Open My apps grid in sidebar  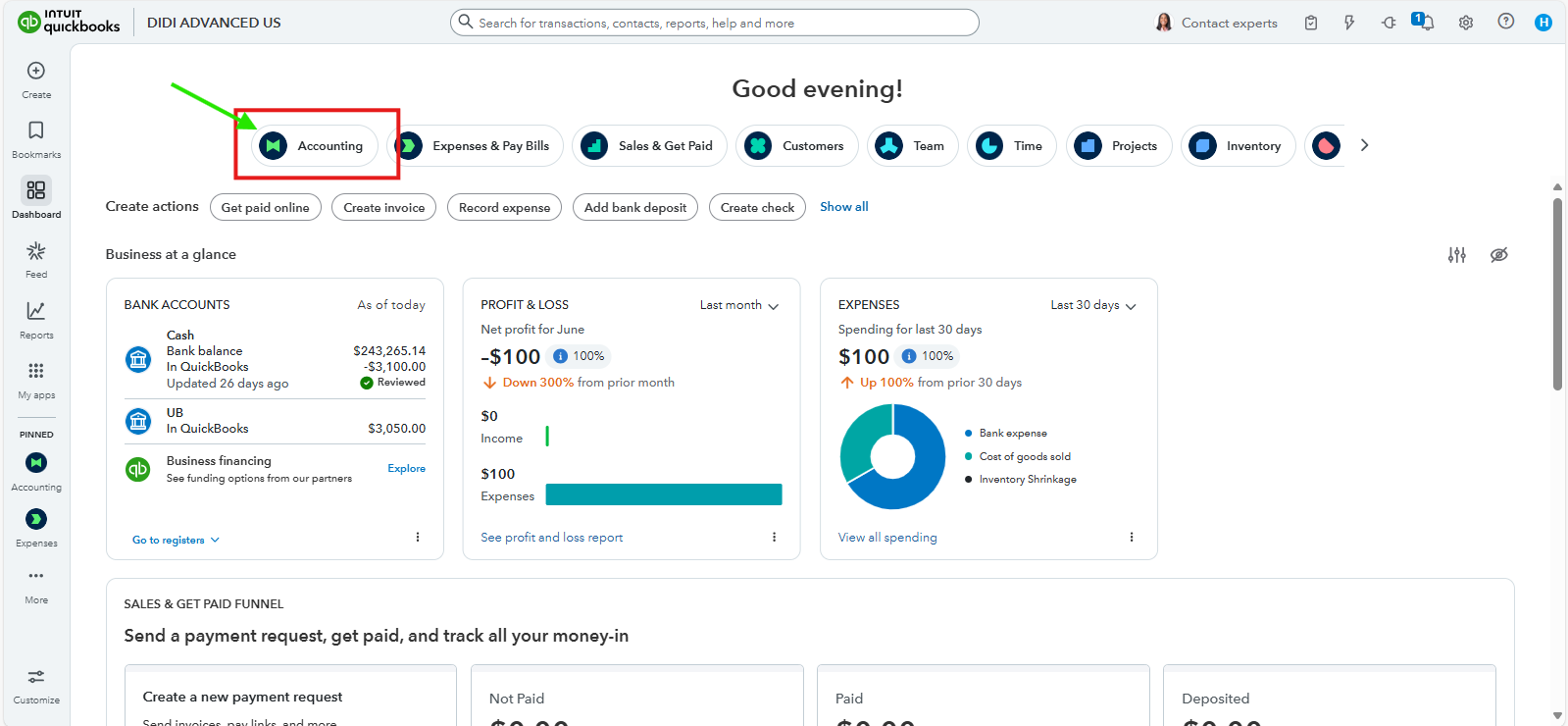[x=36, y=380]
